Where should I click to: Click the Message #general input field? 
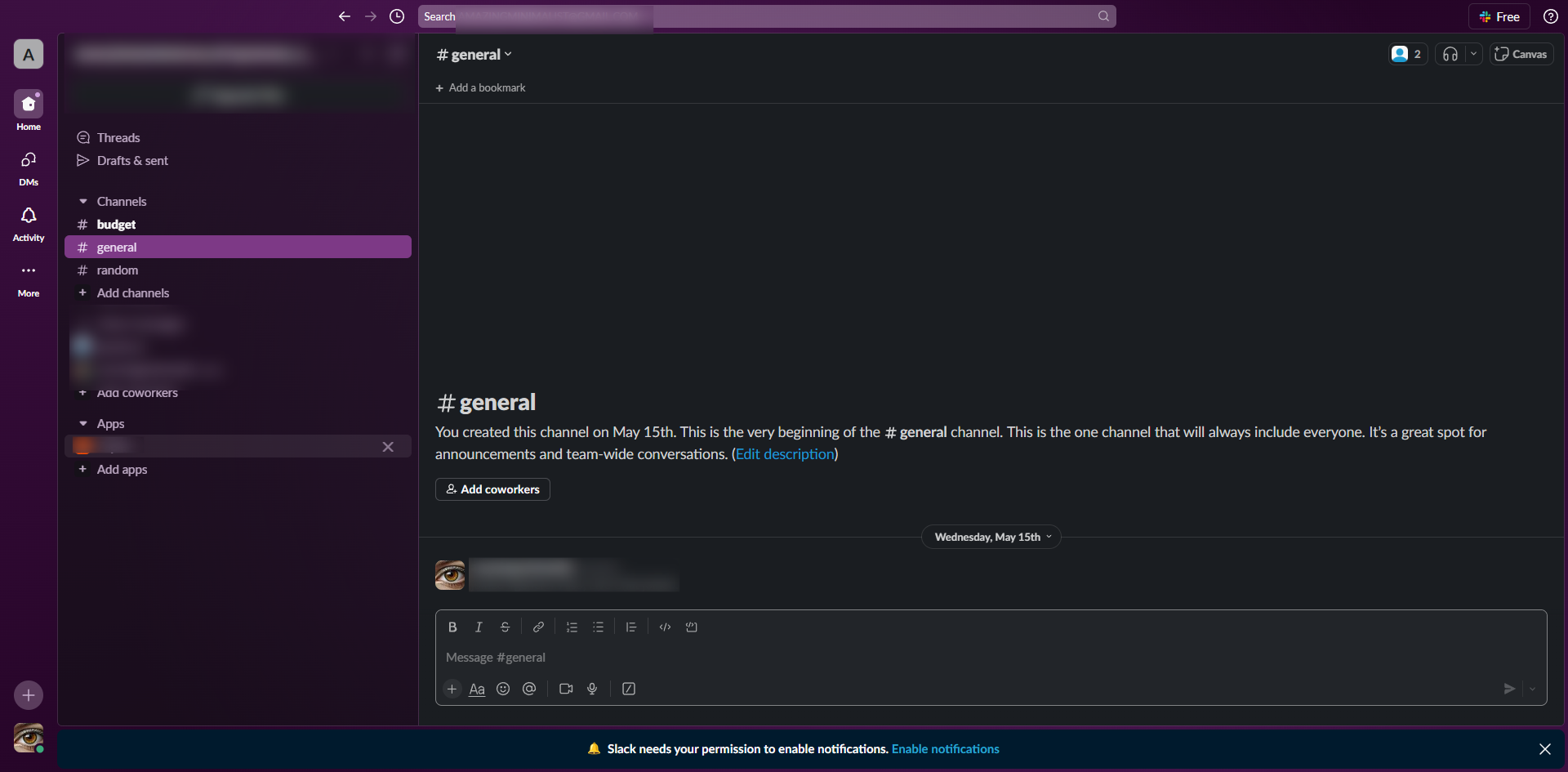coord(991,658)
